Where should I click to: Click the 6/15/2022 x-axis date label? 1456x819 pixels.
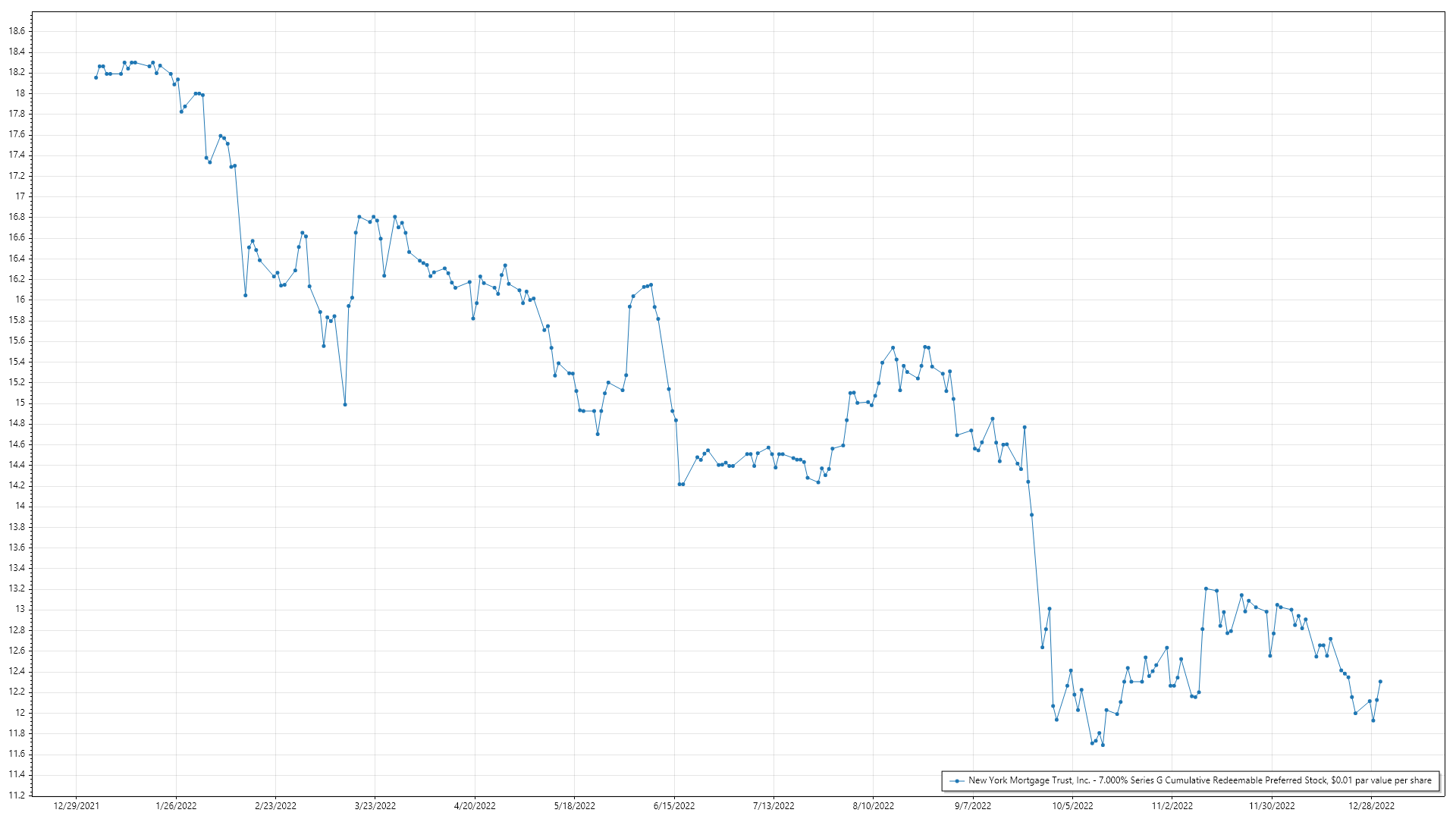pyautogui.click(x=674, y=806)
